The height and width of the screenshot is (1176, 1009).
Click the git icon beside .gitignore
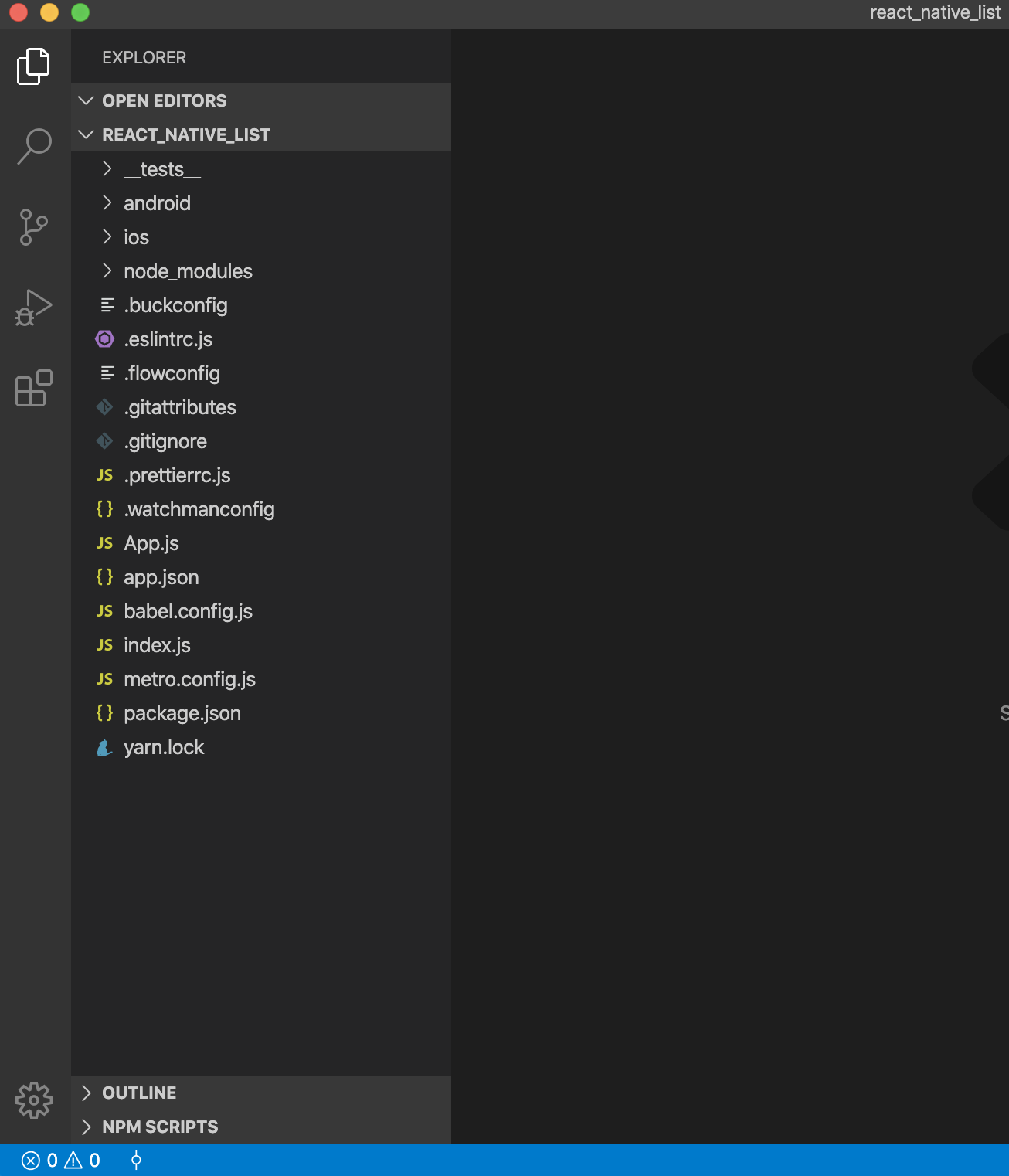(x=105, y=440)
